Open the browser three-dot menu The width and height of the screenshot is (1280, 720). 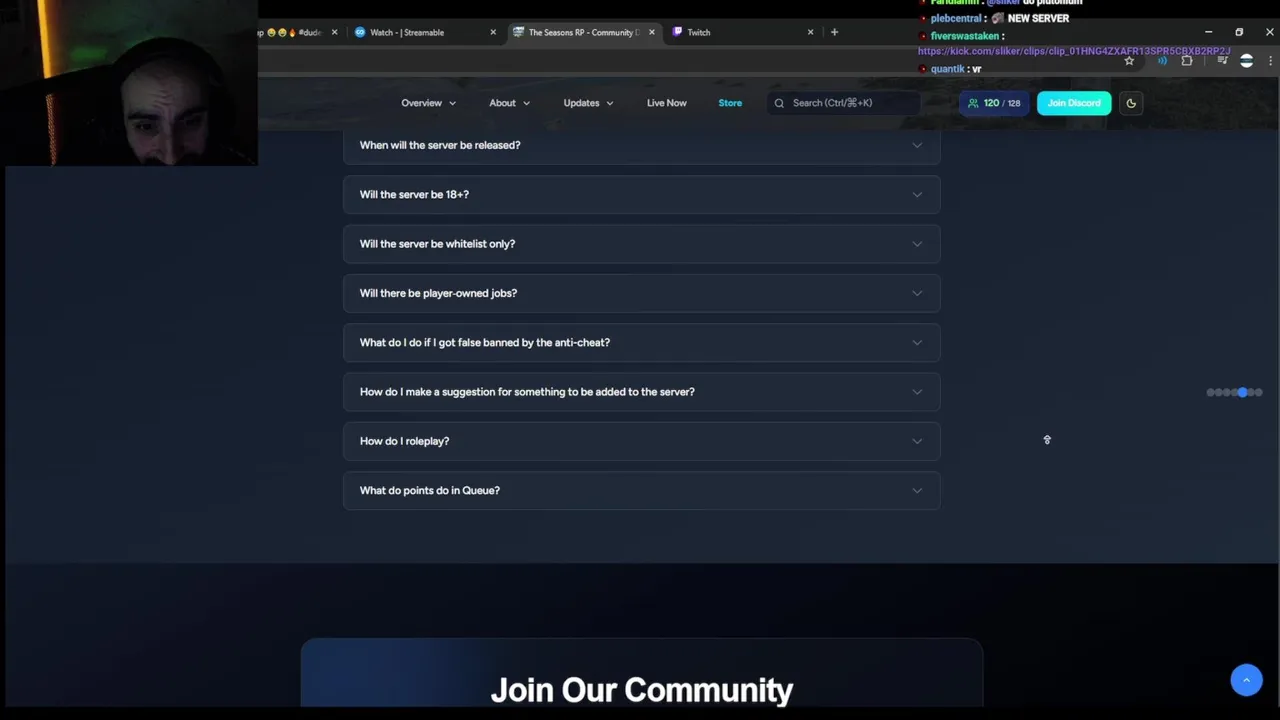point(1270,61)
